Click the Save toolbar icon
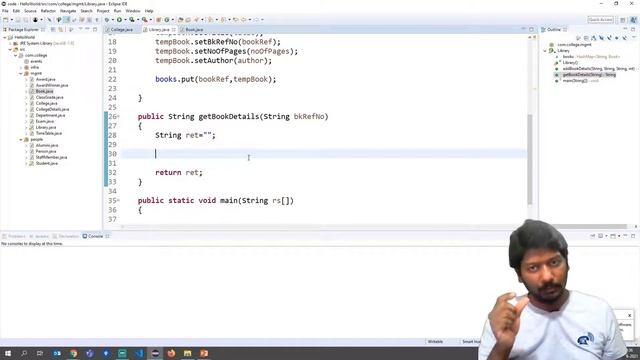This screenshot has width=640, height=360. [x=18, y=20]
